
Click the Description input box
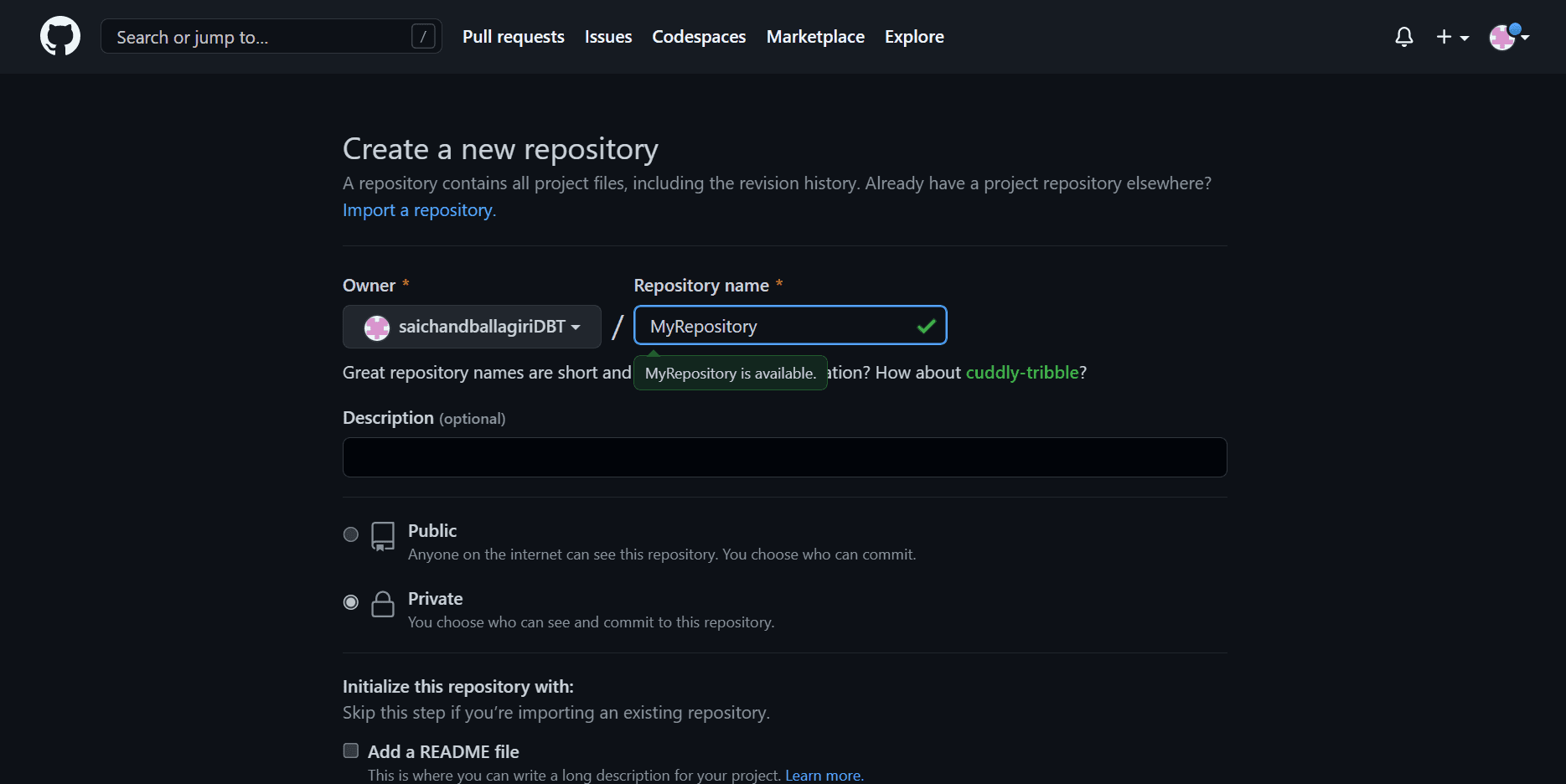(x=784, y=457)
